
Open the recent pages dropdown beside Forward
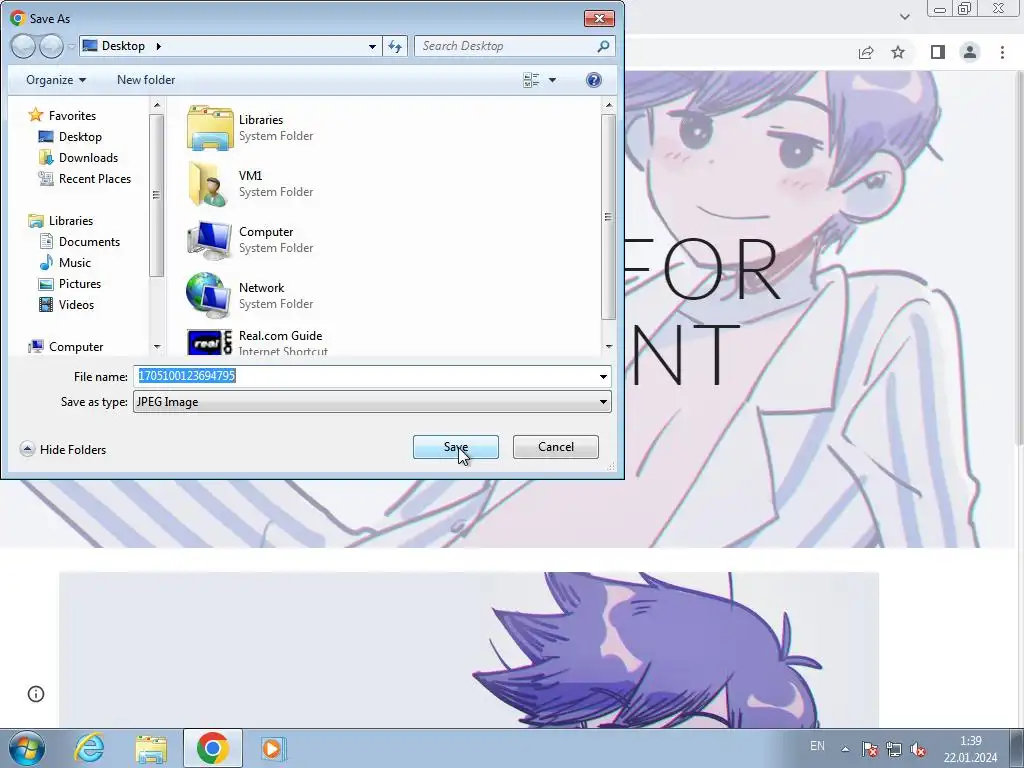(71, 47)
